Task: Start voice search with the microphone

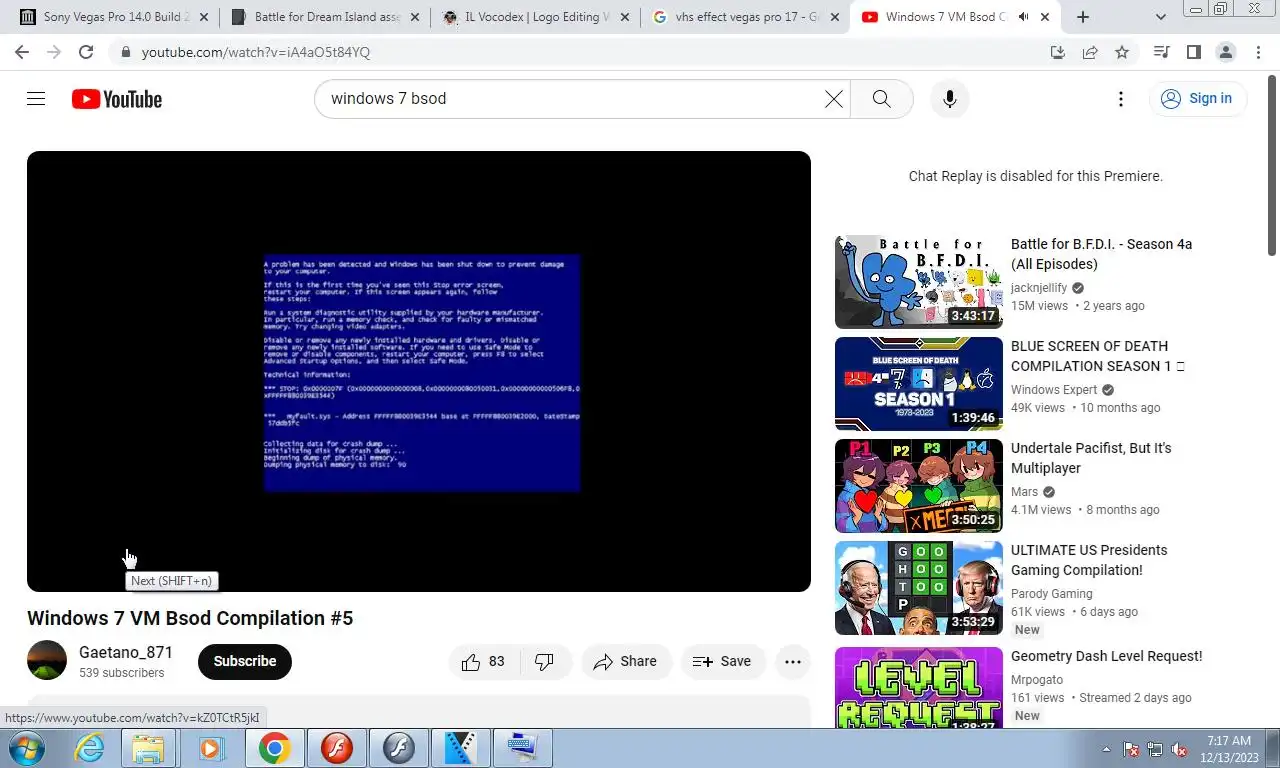Action: pyautogui.click(x=950, y=98)
